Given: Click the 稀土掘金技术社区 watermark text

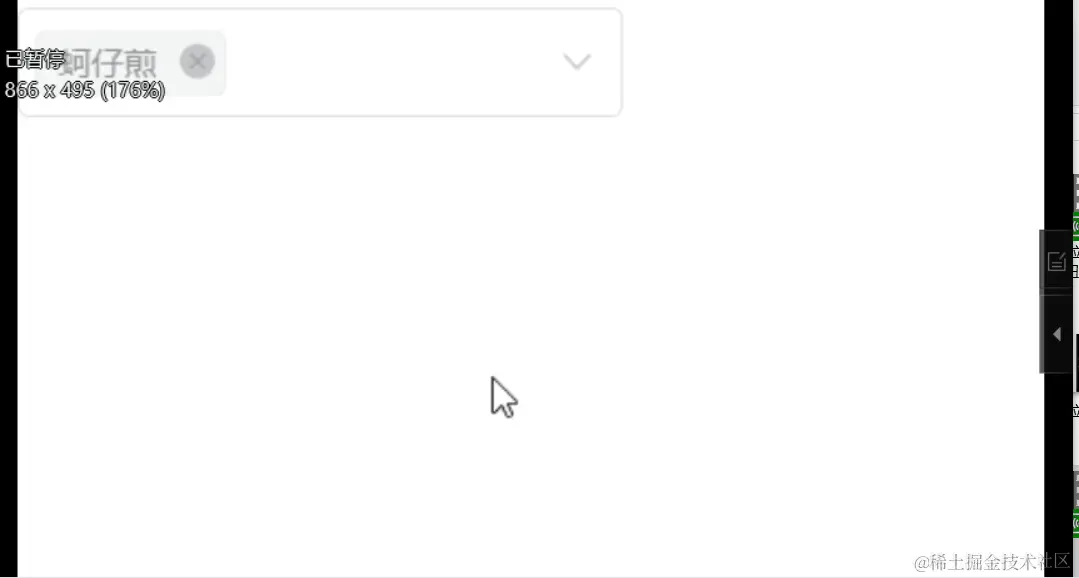Looking at the screenshot, I should pyautogui.click(x=991, y=562).
